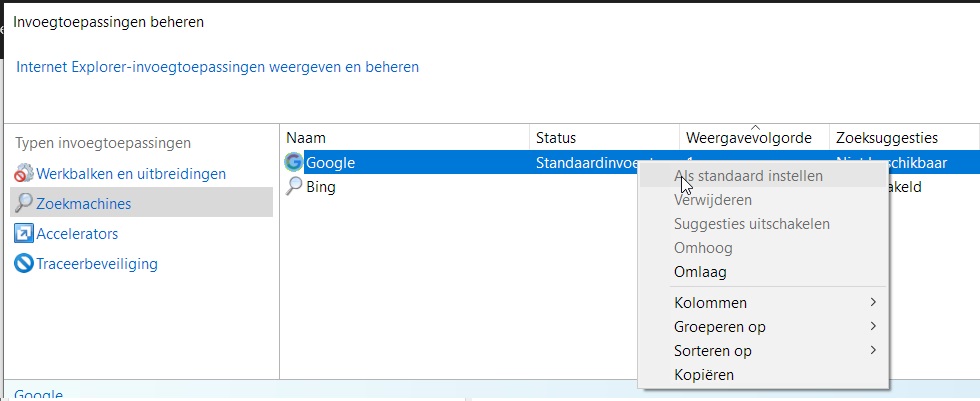Viewport: 980px width, 401px height.
Task: Click the Accelerators arrow icon
Action: coord(24,234)
